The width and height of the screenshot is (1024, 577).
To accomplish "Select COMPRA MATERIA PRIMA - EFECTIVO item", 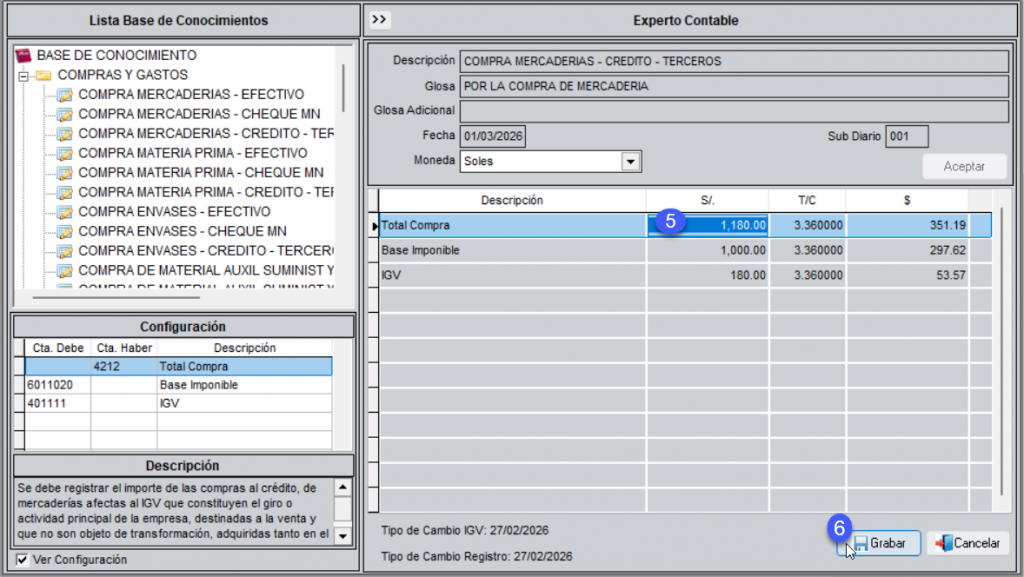I will [x=193, y=153].
